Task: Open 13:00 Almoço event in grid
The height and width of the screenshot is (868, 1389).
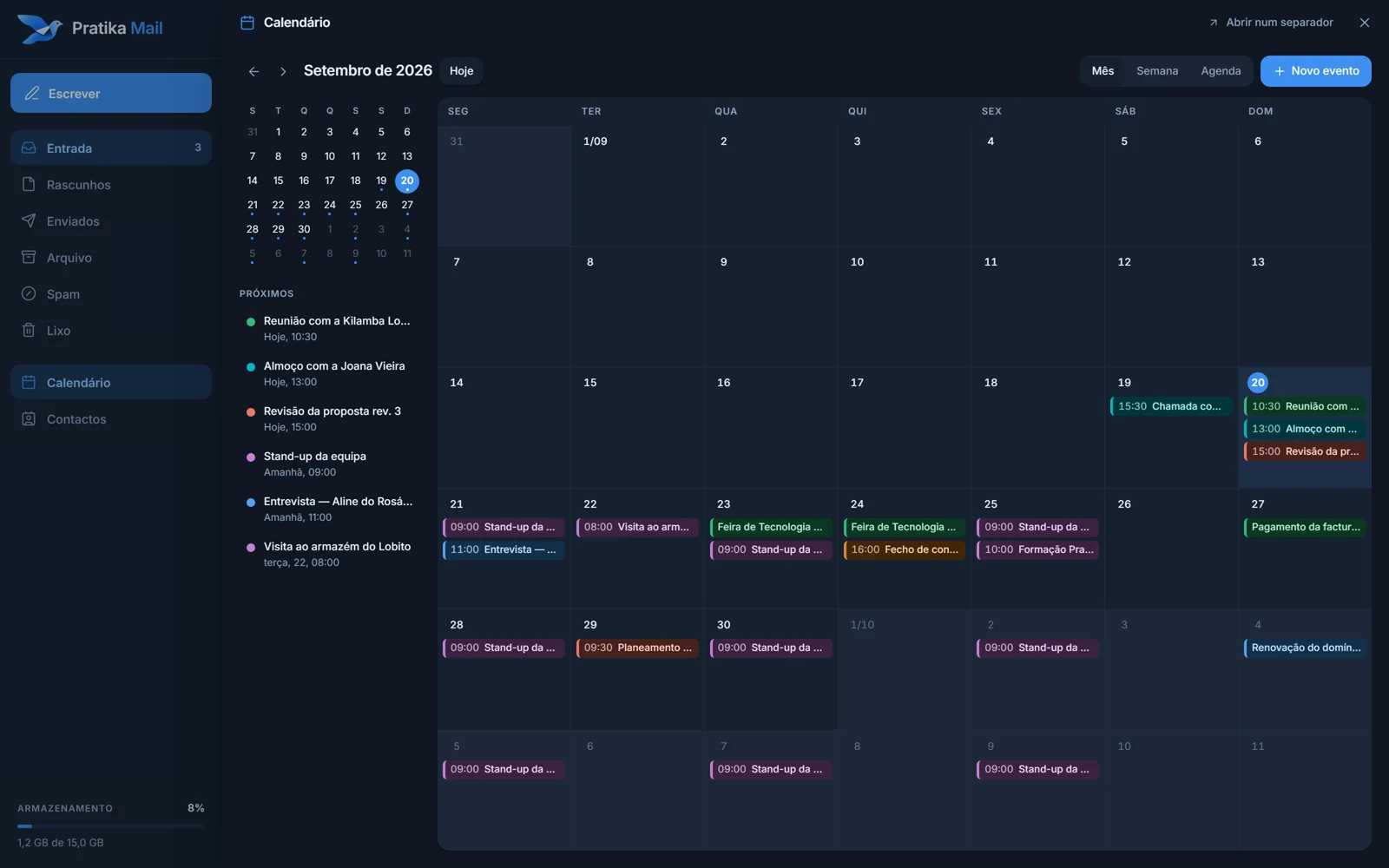Action: tap(1305, 429)
